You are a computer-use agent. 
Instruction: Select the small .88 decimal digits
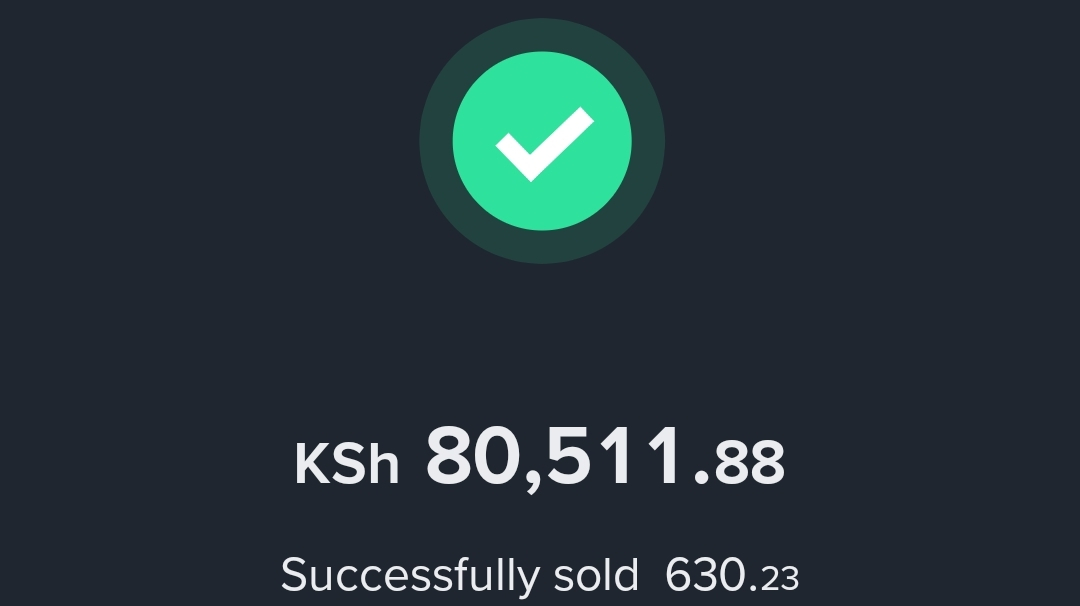click(739, 463)
